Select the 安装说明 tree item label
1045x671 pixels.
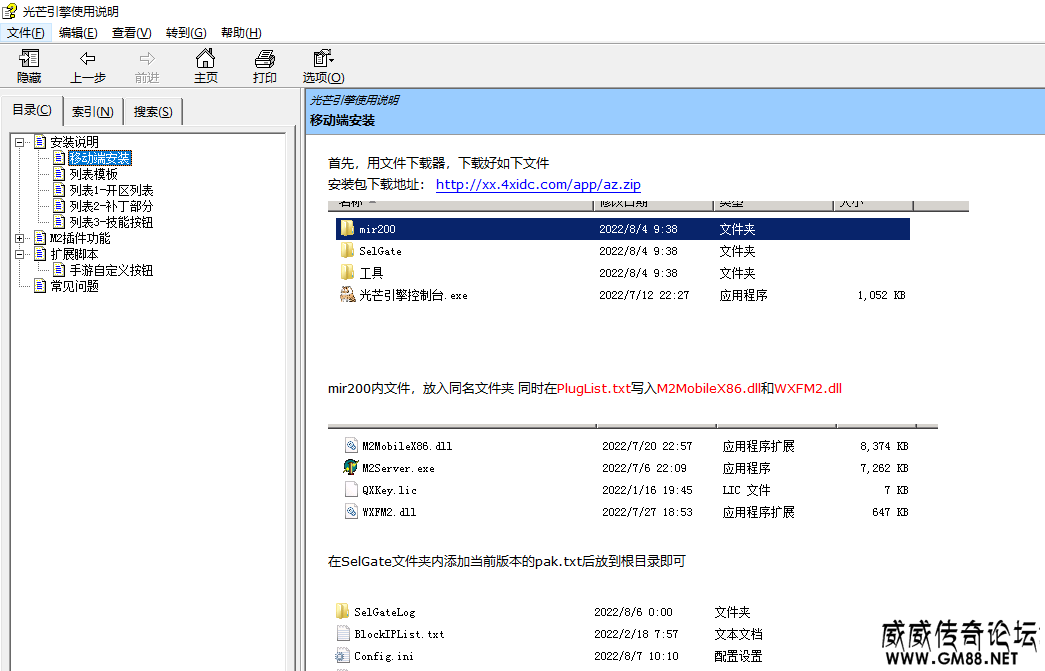[x=75, y=142]
